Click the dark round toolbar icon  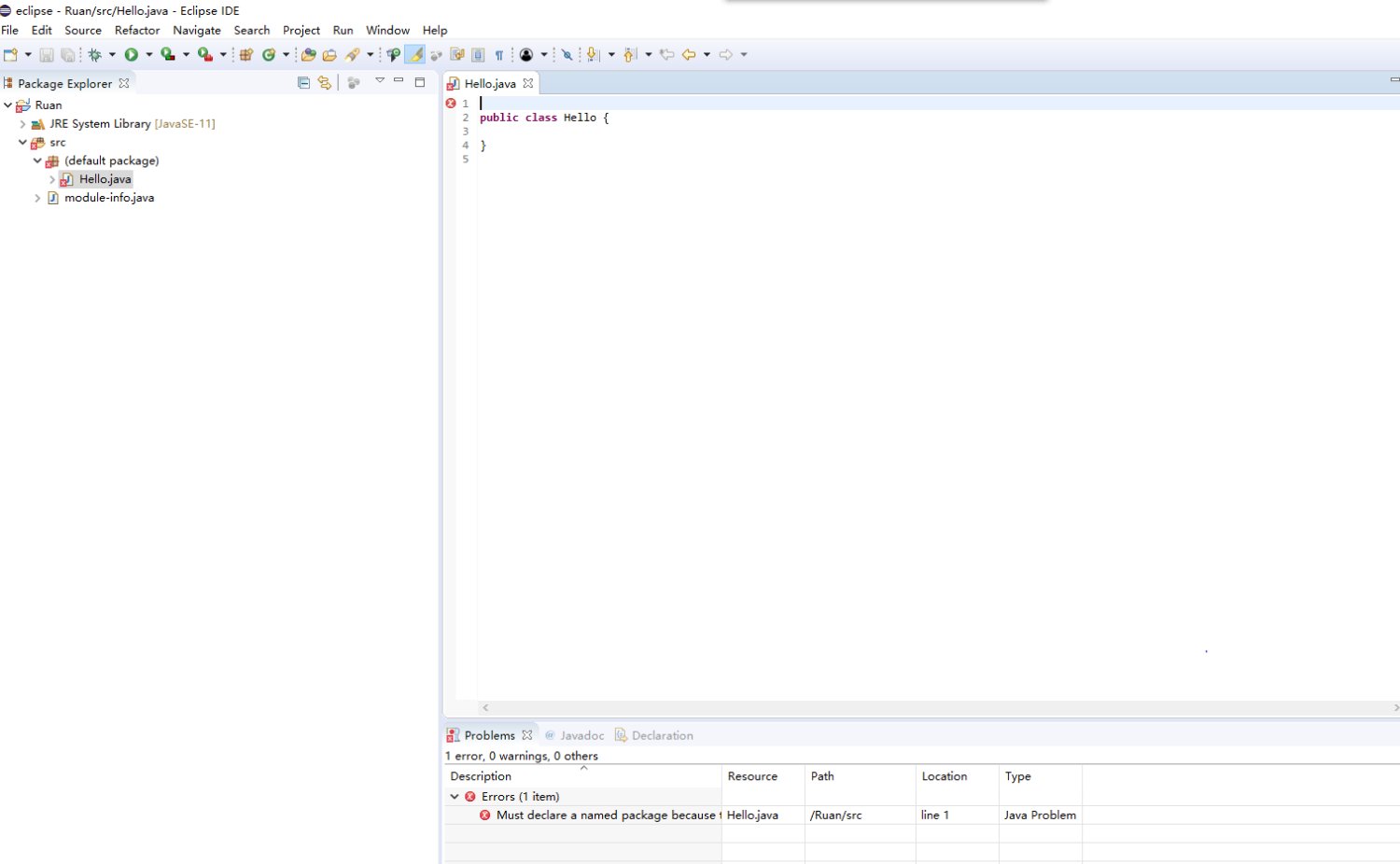click(526, 55)
